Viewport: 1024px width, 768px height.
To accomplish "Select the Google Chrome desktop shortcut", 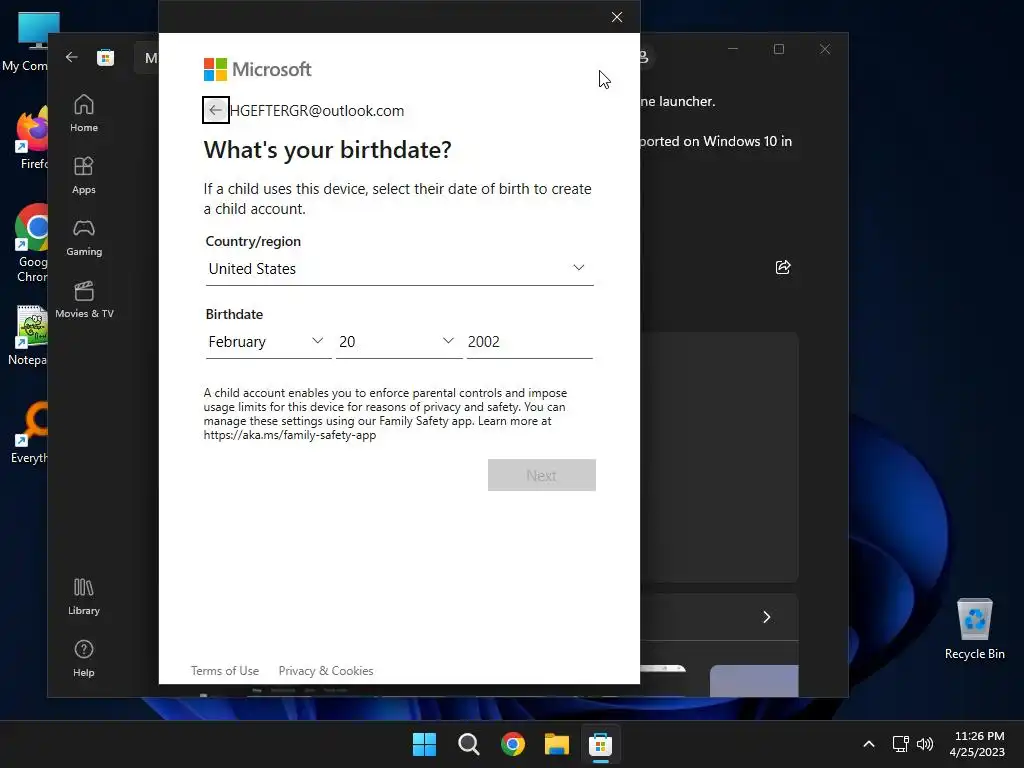I will [x=31, y=243].
